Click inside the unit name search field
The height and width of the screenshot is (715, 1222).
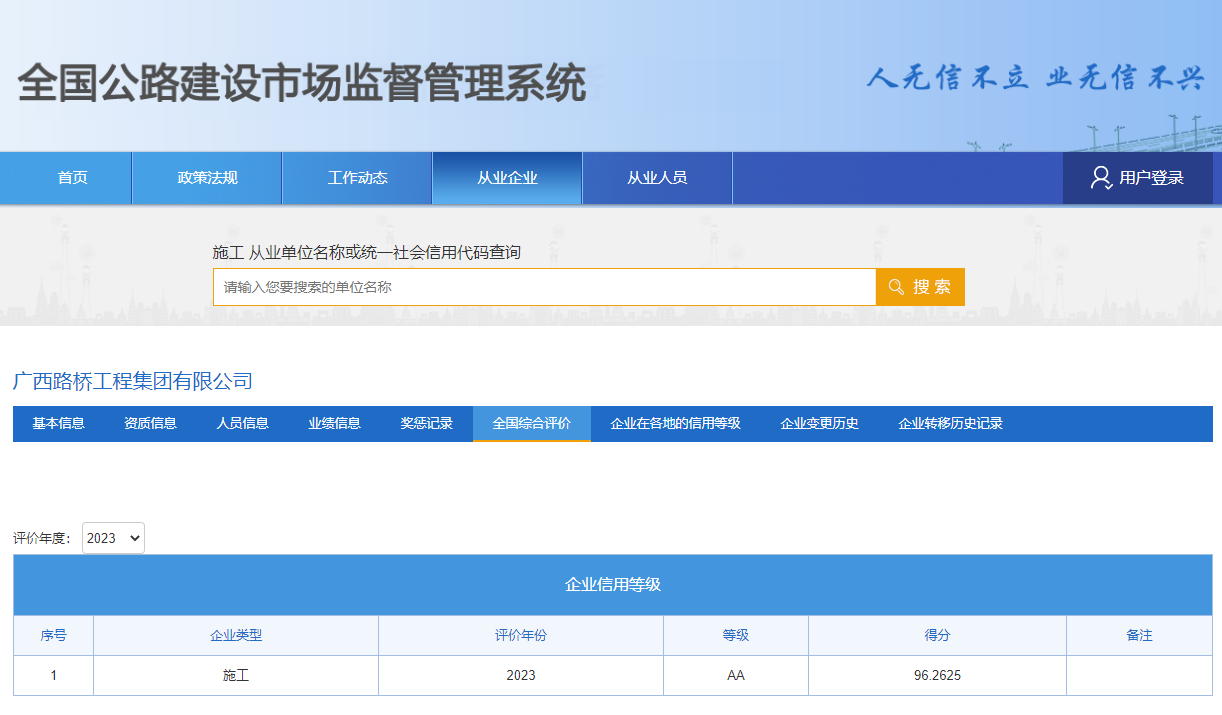pos(544,287)
